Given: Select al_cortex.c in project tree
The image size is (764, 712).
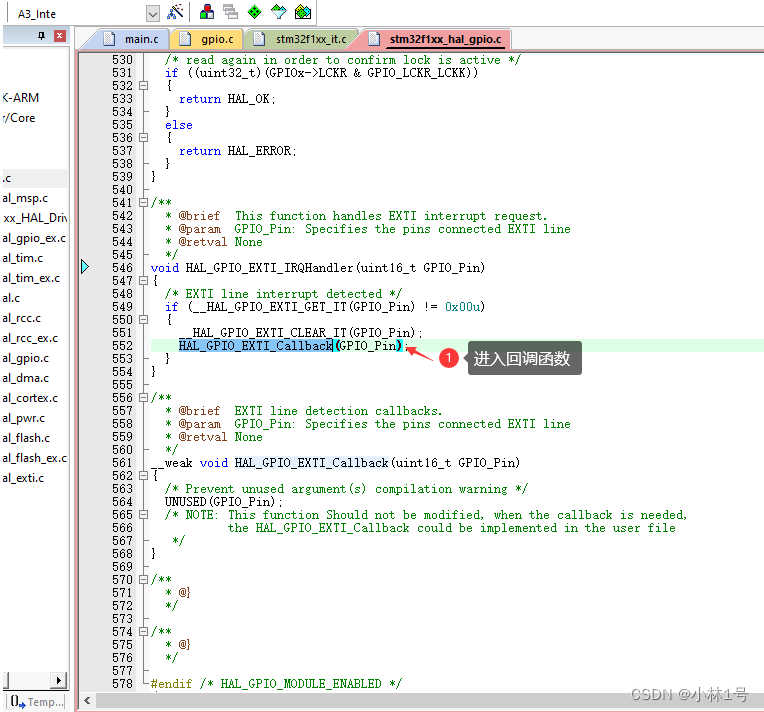Looking at the screenshot, I should (30, 398).
